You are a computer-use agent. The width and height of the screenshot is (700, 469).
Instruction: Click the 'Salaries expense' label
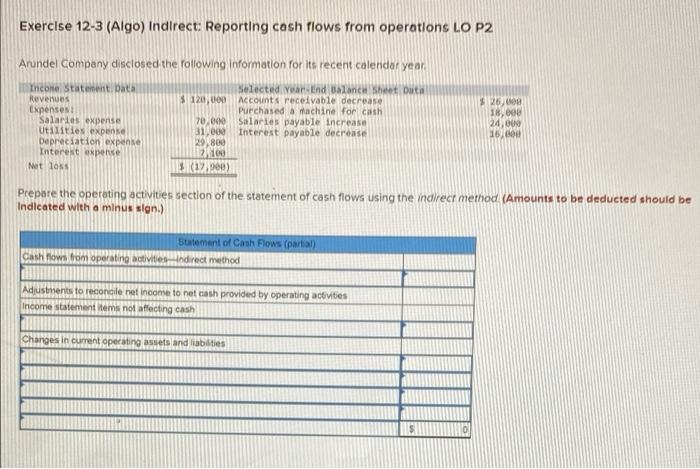(x=80, y=120)
